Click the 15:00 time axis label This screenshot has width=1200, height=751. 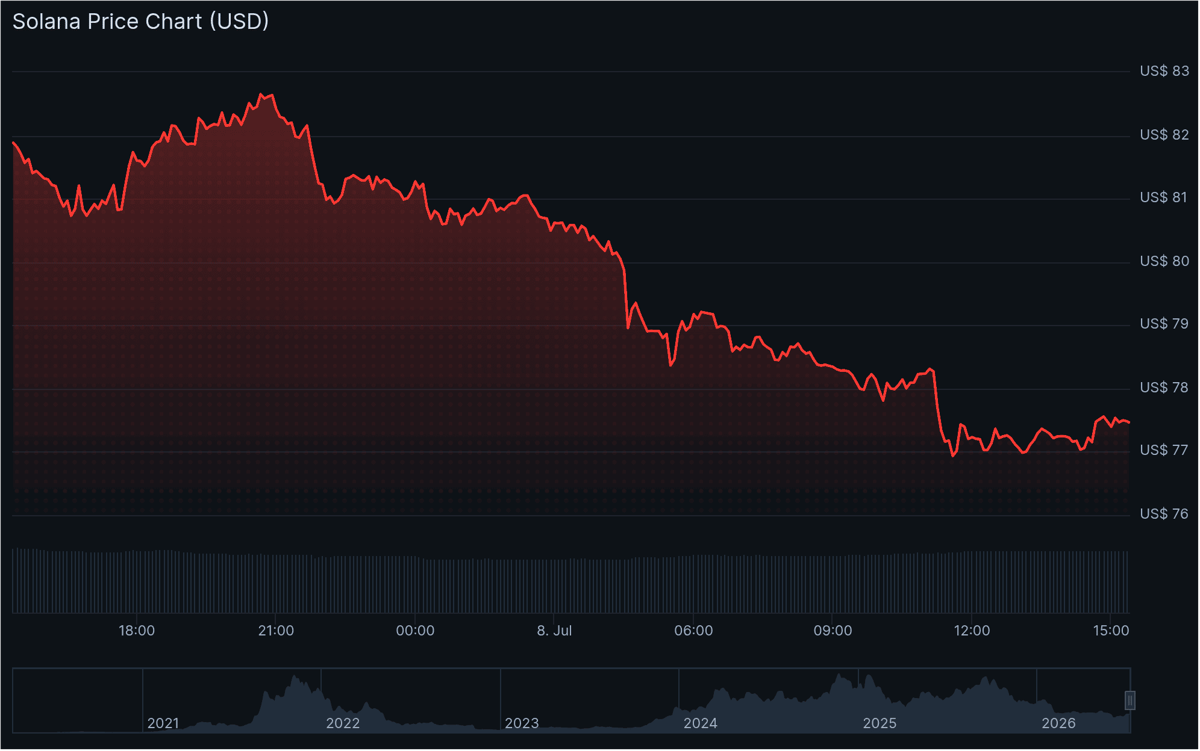(x=1112, y=631)
